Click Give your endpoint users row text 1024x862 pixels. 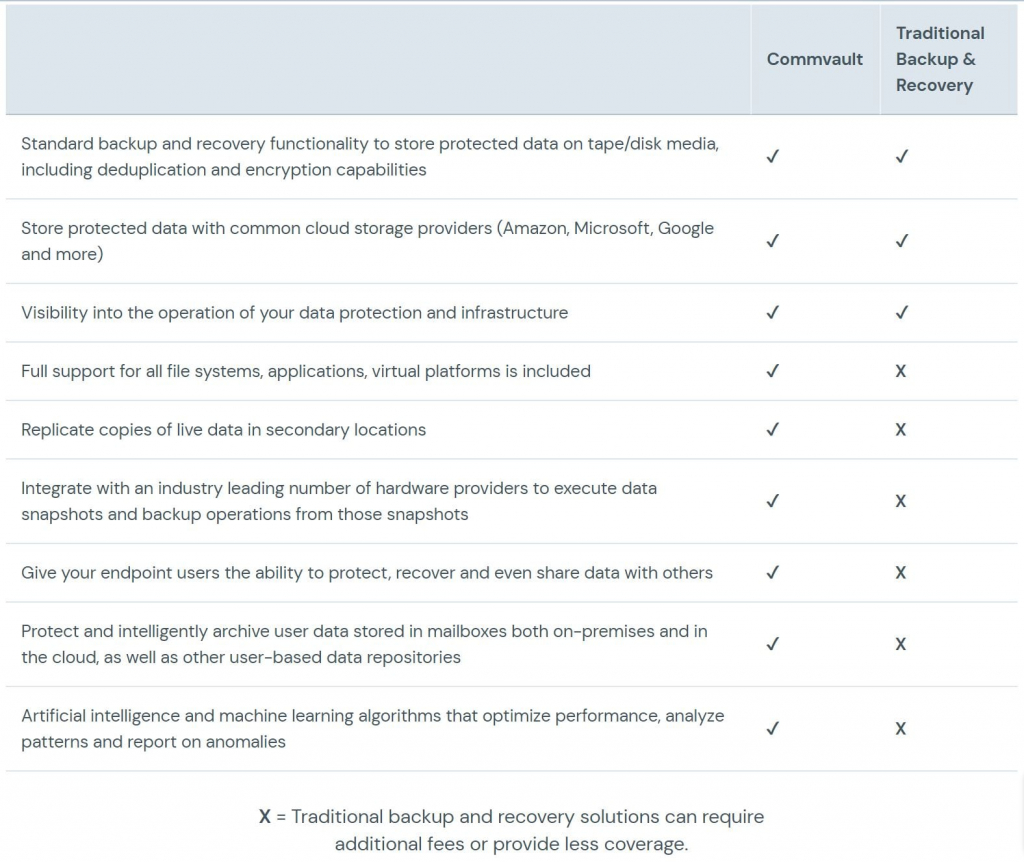[x=367, y=573]
